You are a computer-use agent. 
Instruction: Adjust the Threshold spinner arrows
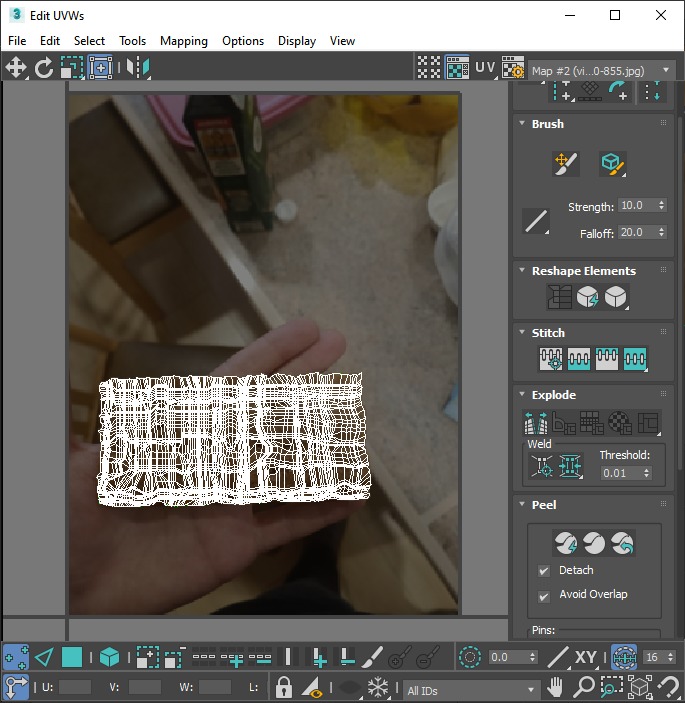[646, 473]
